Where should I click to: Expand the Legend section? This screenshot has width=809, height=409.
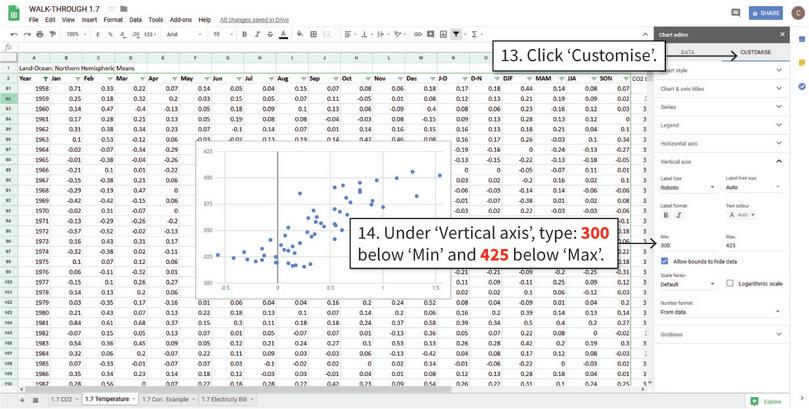[721, 125]
